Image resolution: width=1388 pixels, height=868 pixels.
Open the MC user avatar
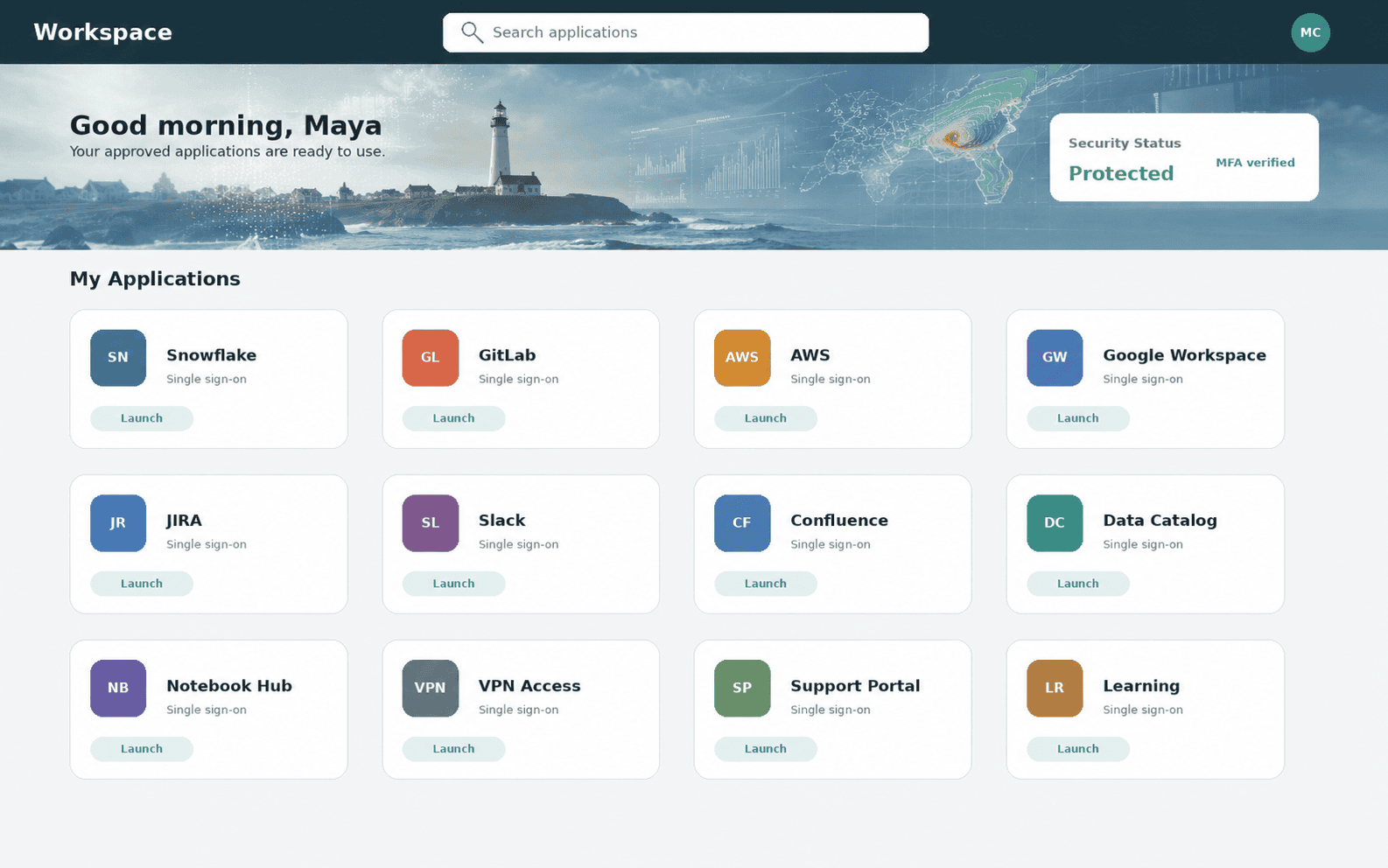(x=1310, y=32)
